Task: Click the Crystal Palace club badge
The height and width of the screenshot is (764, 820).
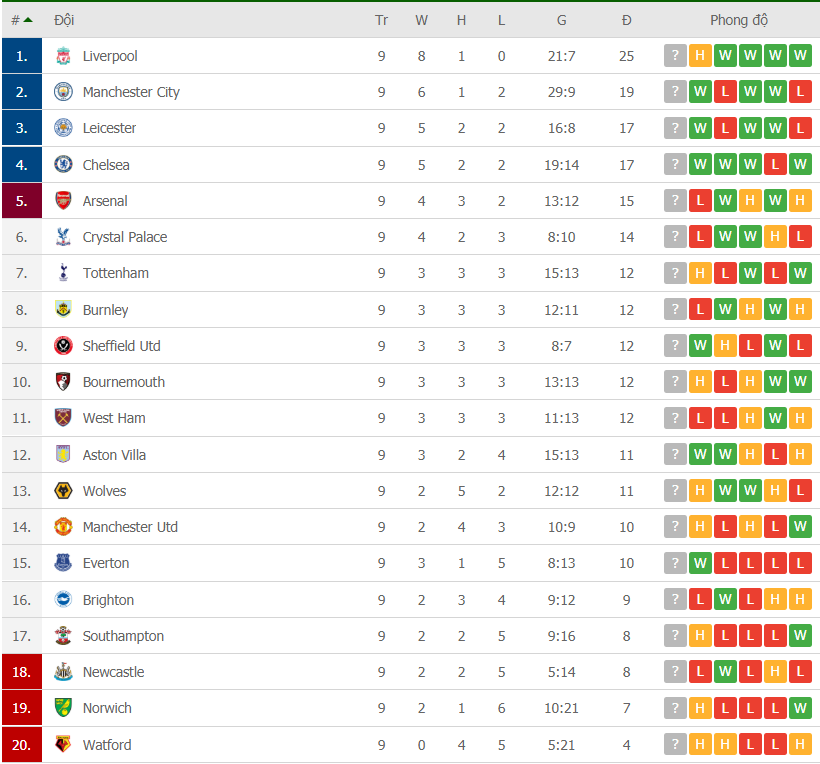Action: pyautogui.click(x=63, y=237)
